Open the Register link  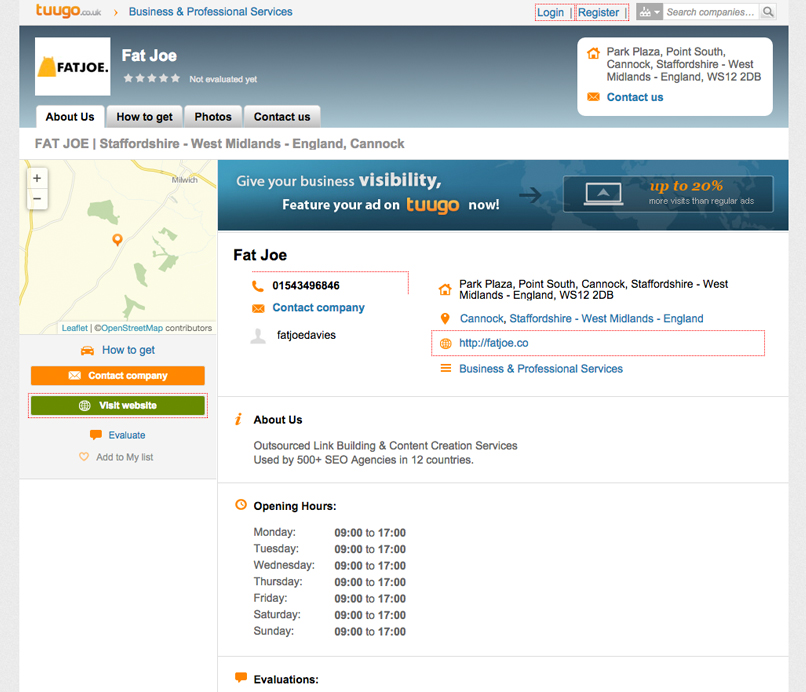598,12
